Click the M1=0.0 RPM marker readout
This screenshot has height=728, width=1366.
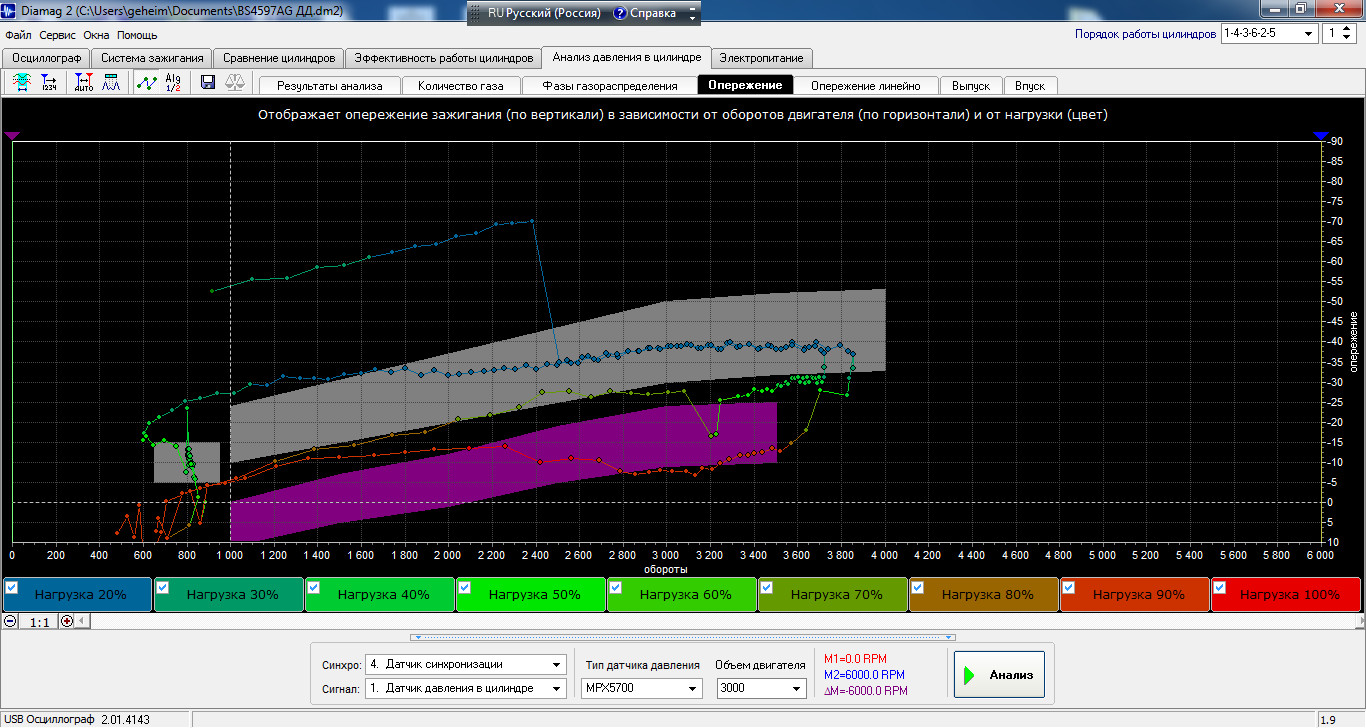855,659
